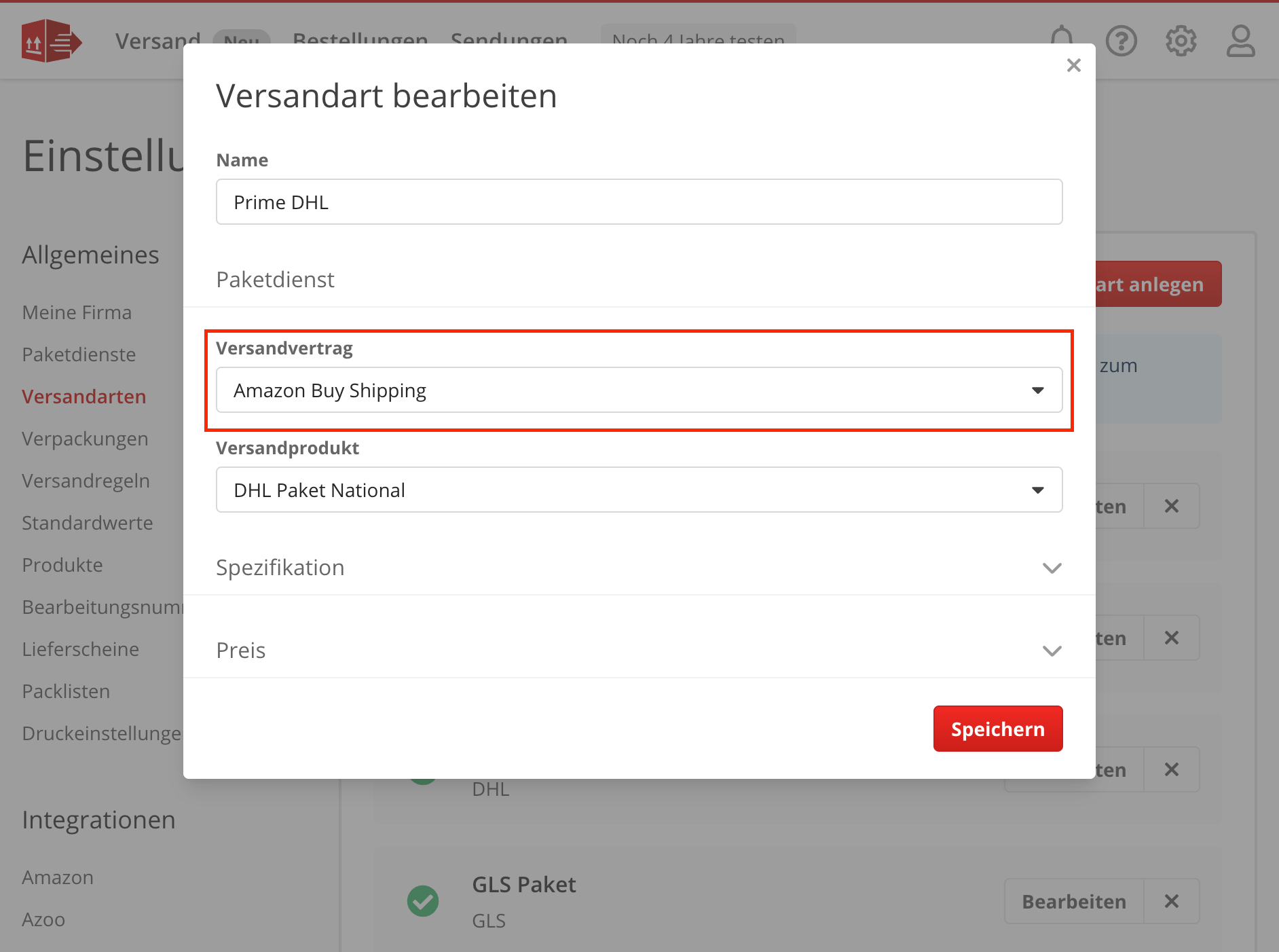Delete GLS Paket with the X button
1279x952 pixels.
pyautogui.click(x=1172, y=901)
